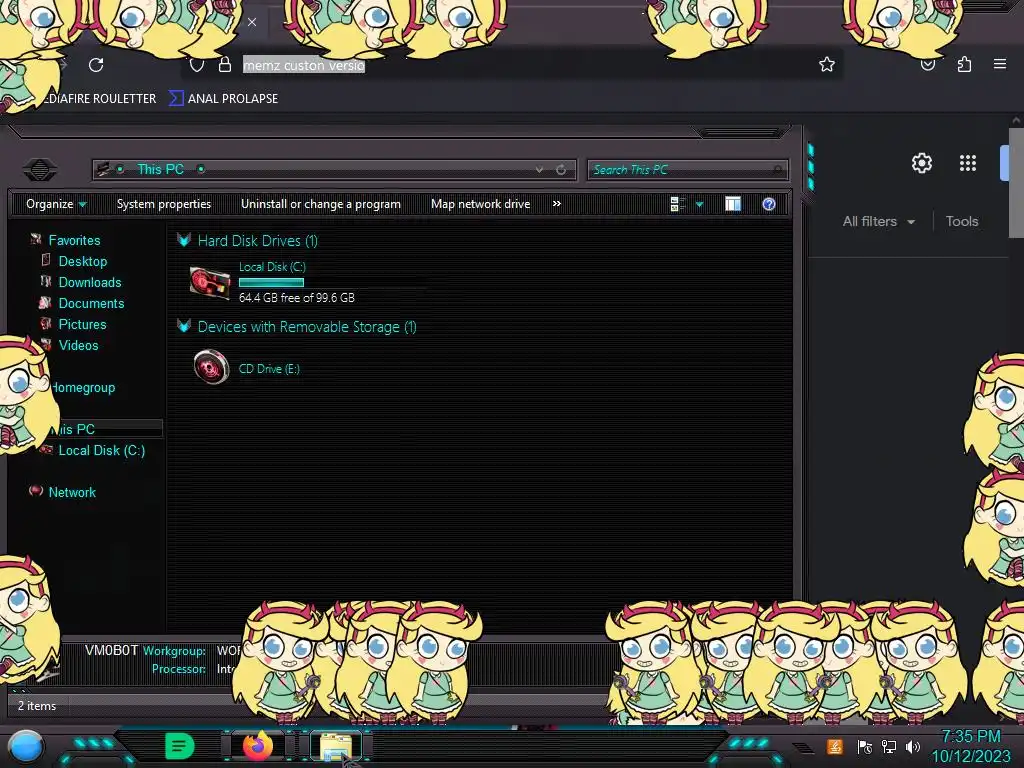Show more toolbar commands chevron

click(x=556, y=204)
